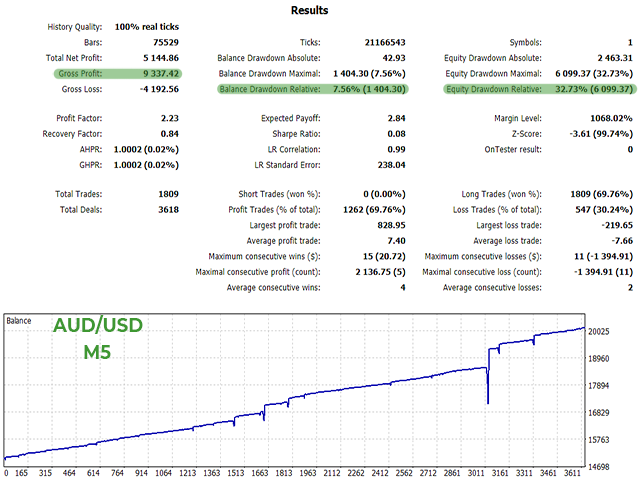Click the highlighted Balance Drawdown Relative label

tap(268, 89)
